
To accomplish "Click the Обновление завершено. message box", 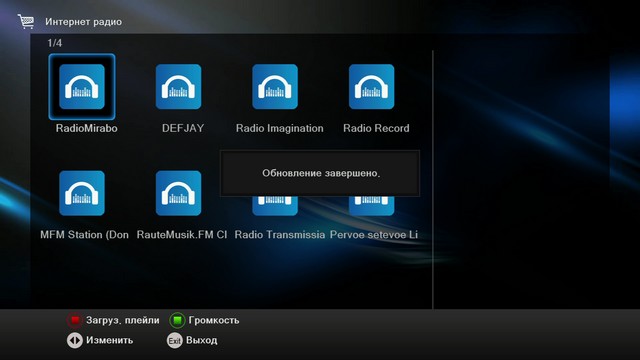I will click(320, 173).
